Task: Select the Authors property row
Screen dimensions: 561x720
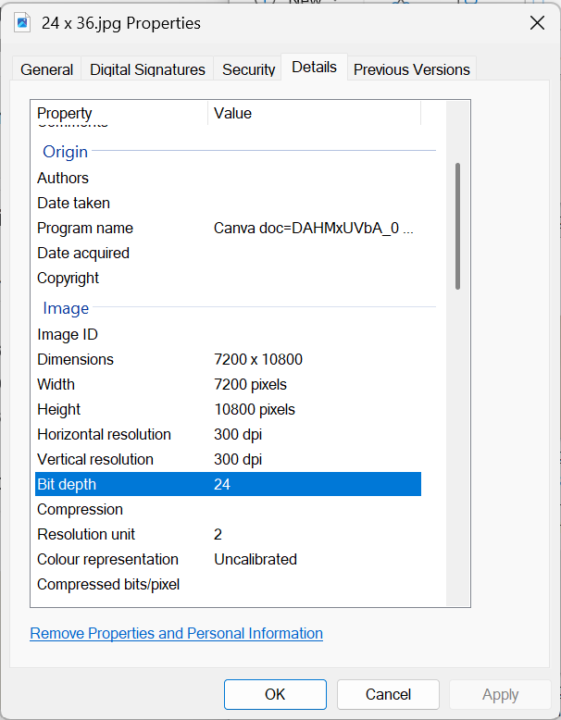Action: [228, 178]
